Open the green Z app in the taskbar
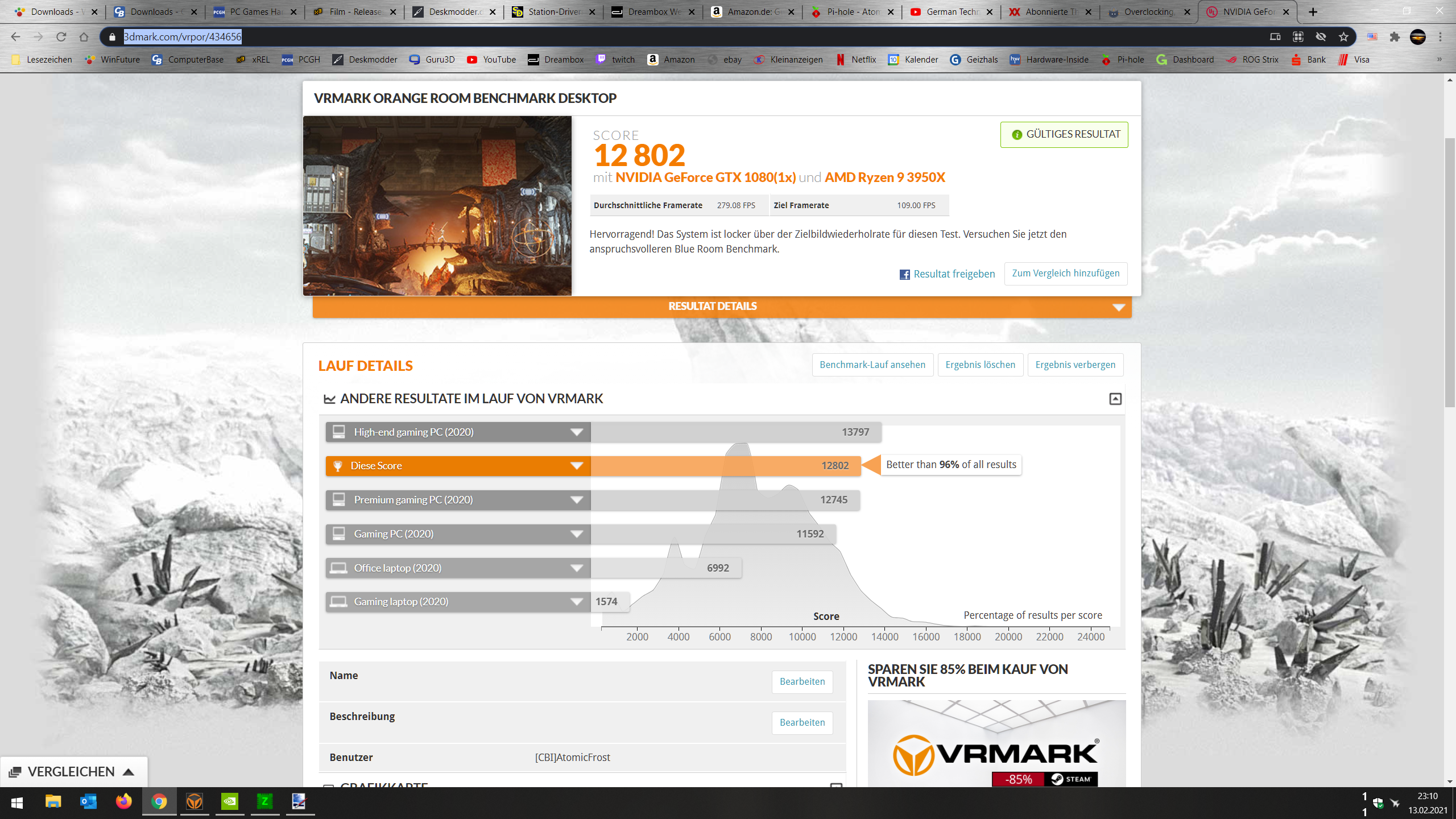 tap(265, 802)
